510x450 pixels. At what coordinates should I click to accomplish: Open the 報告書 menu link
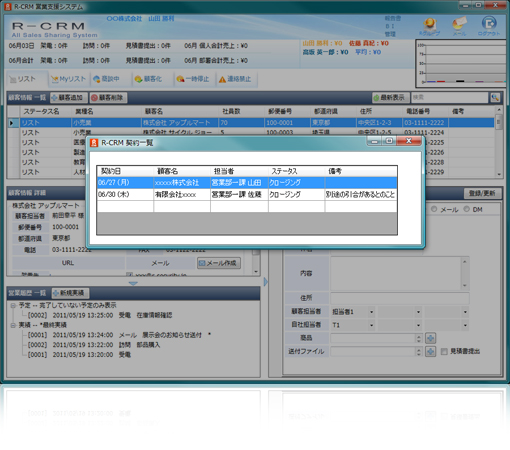coord(393,18)
